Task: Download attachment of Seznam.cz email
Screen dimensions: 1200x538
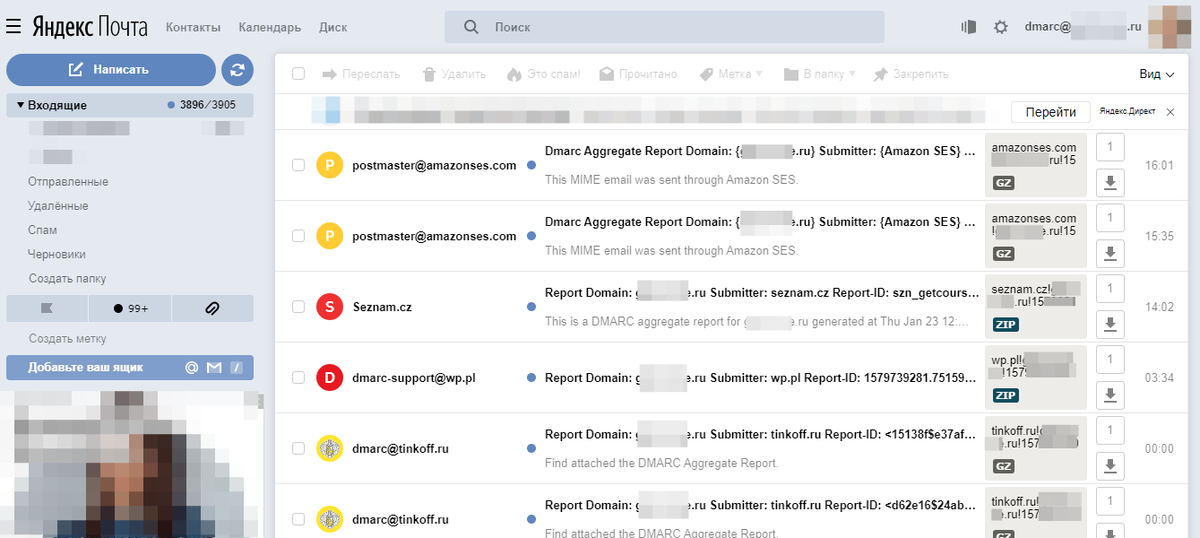Action: 1110,324
